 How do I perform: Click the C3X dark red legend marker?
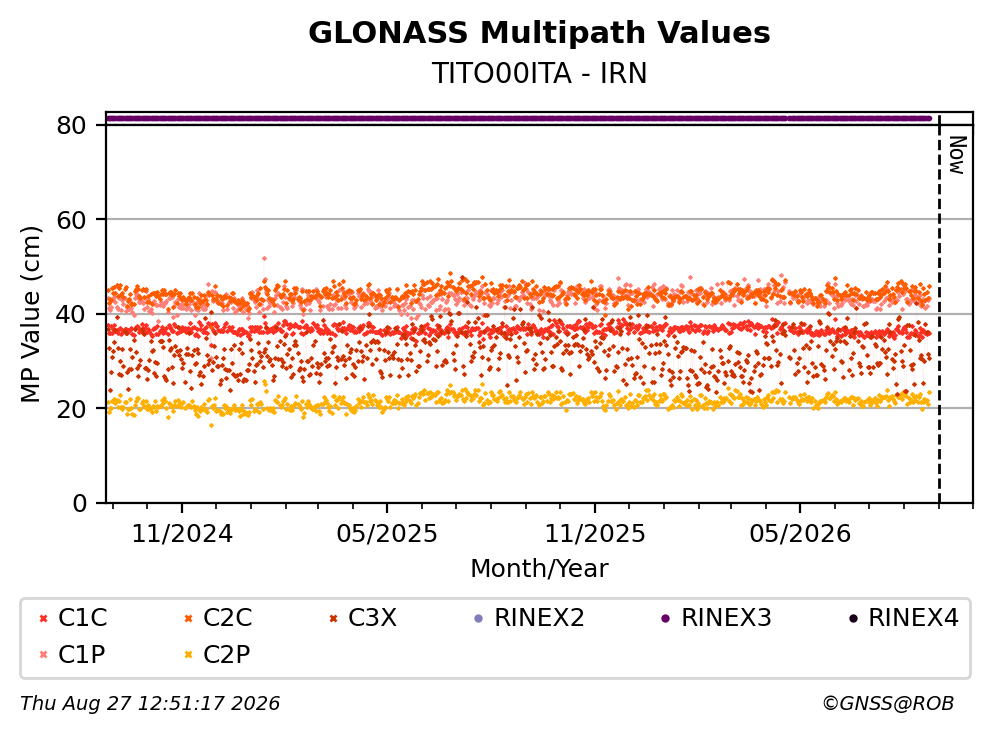click(x=333, y=618)
